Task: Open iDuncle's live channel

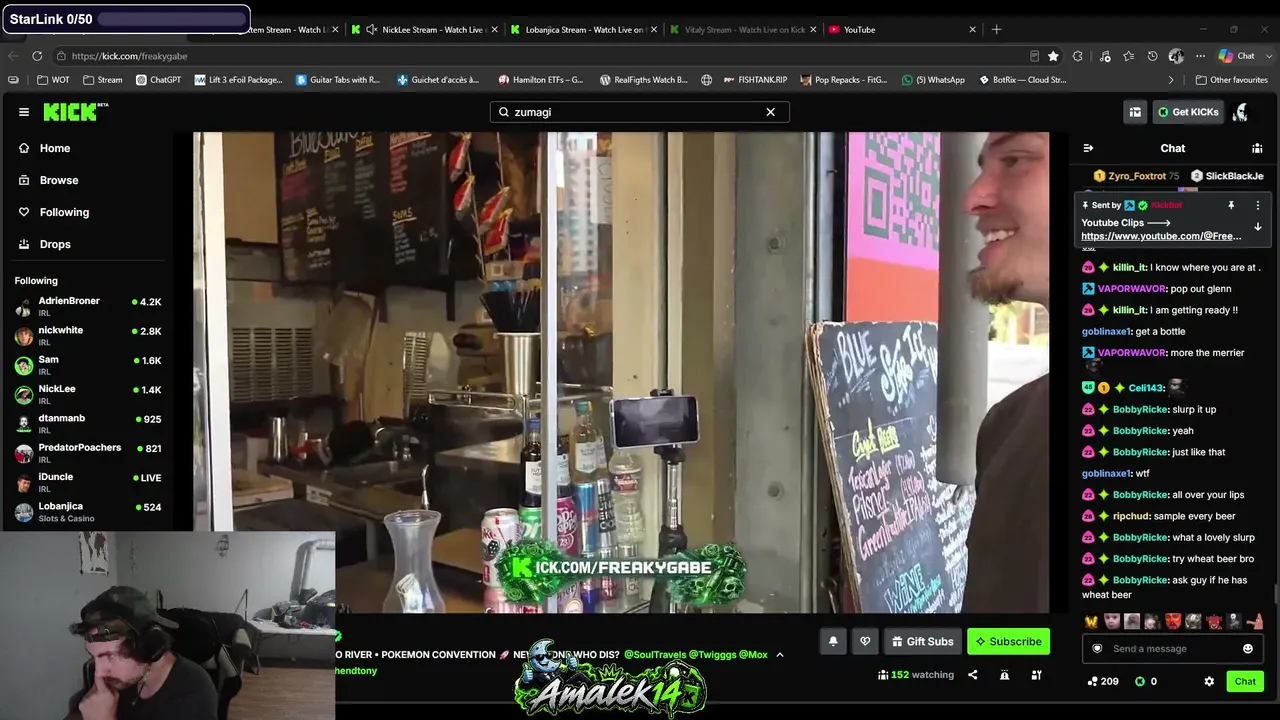Action: pyautogui.click(x=87, y=482)
